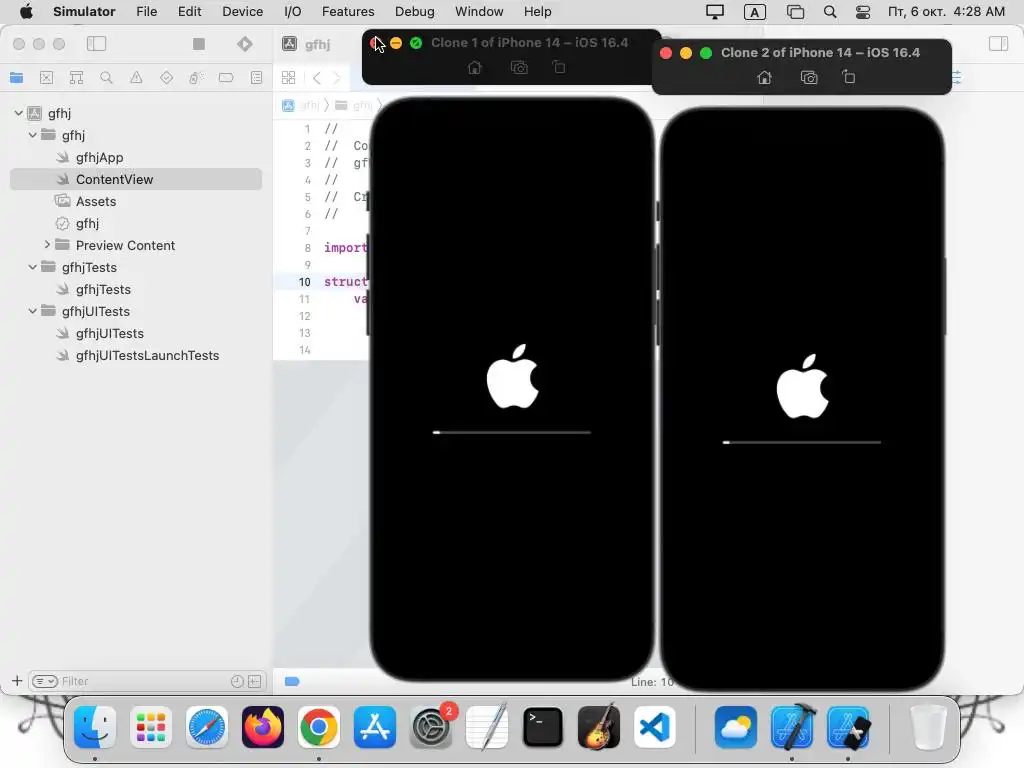This screenshot has height=768, width=1024.
Task: Open Spotlight search in menu bar
Action: (x=830, y=12)
